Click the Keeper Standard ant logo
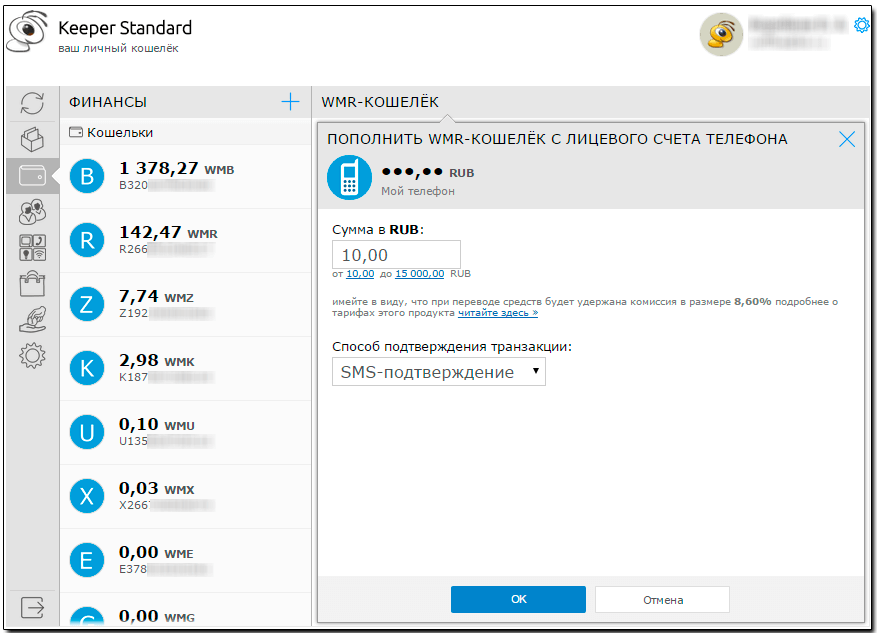Screen dimensions: 877x633 tap(27, 32)
